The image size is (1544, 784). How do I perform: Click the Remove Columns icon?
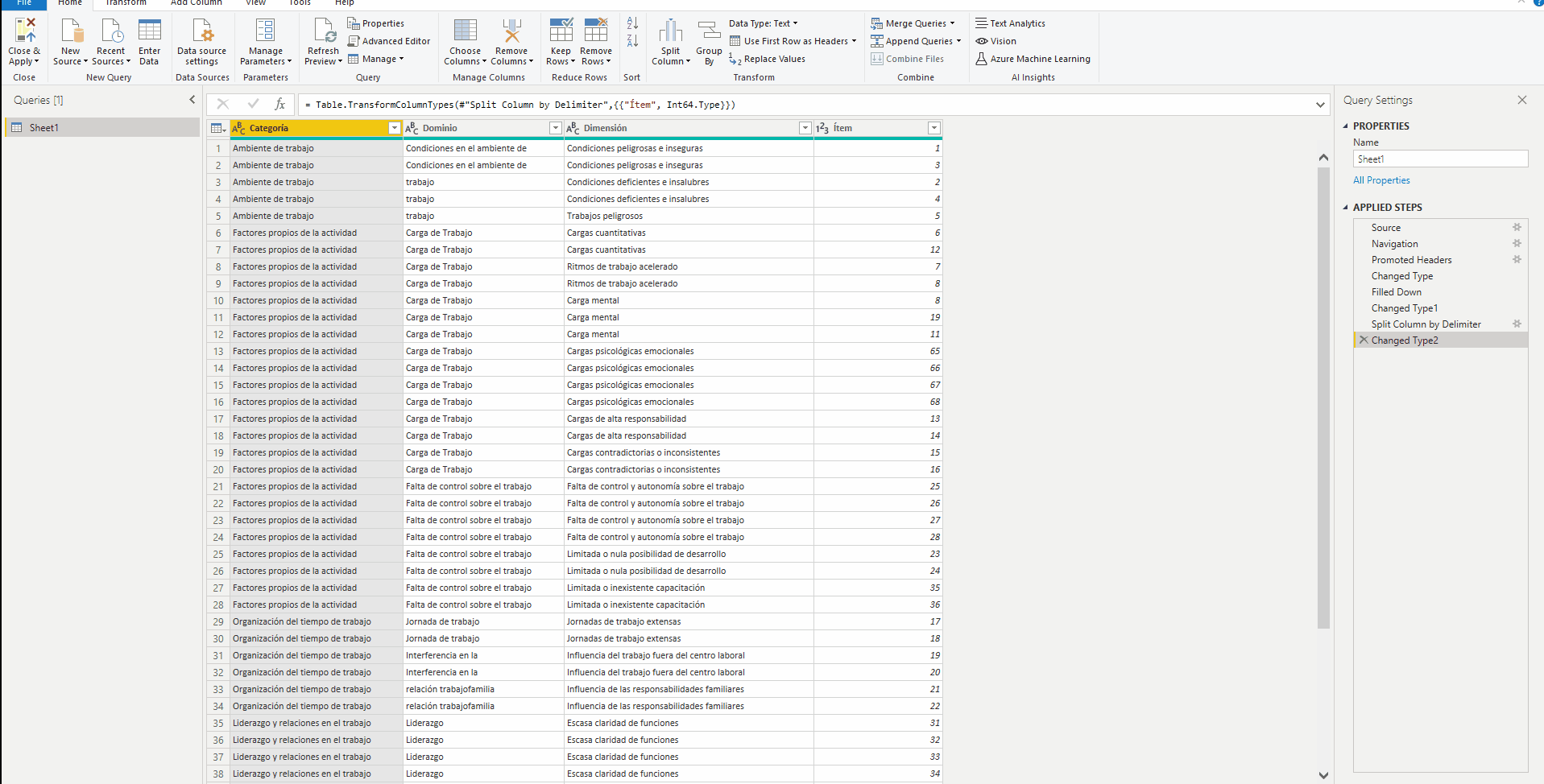pos(512,31)
